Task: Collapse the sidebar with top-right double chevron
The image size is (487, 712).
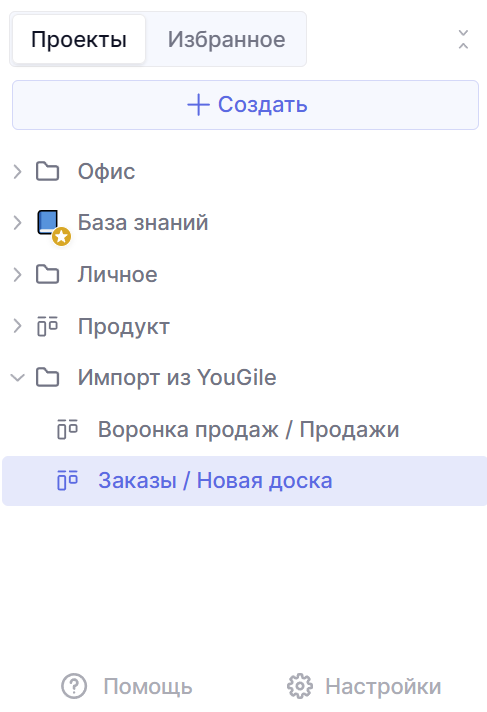Action: [463, 40]
